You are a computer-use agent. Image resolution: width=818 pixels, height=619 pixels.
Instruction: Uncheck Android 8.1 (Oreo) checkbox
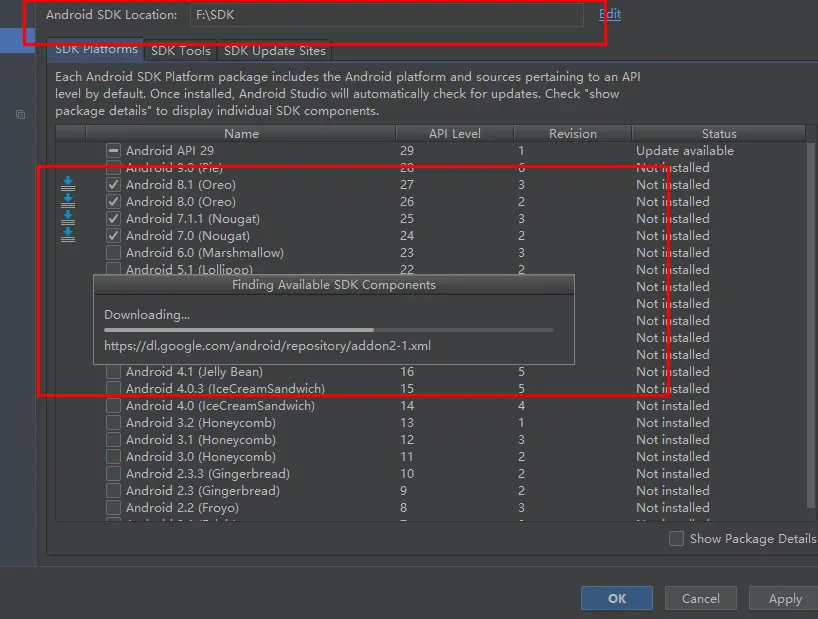(x=113, y=185)
